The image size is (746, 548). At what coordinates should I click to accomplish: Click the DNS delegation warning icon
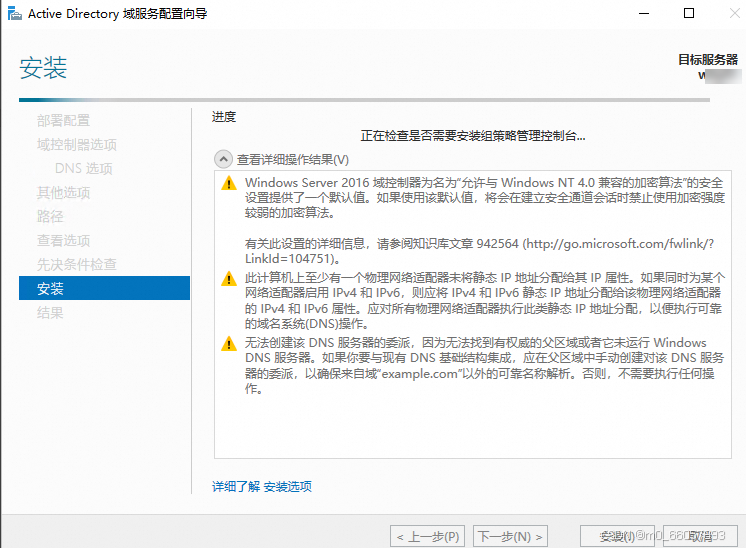click(x=229, y=343)
